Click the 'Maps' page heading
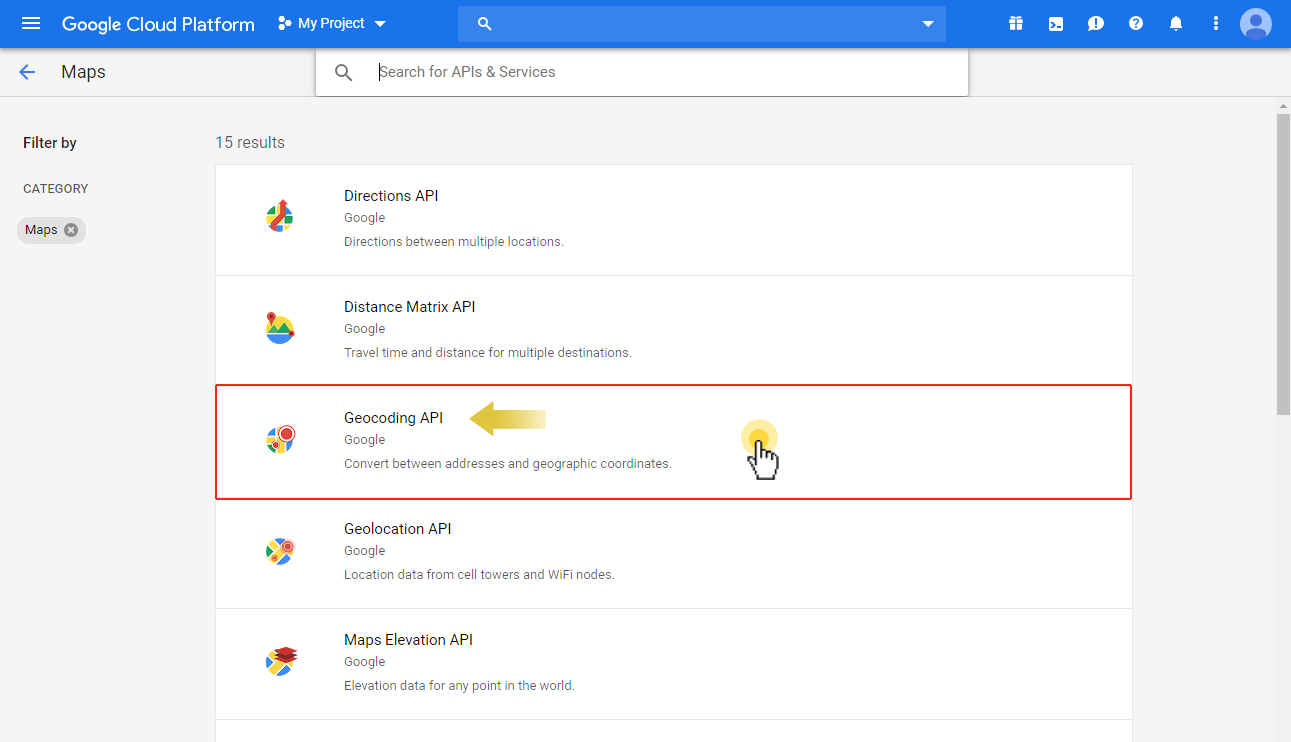 point(83,72)
